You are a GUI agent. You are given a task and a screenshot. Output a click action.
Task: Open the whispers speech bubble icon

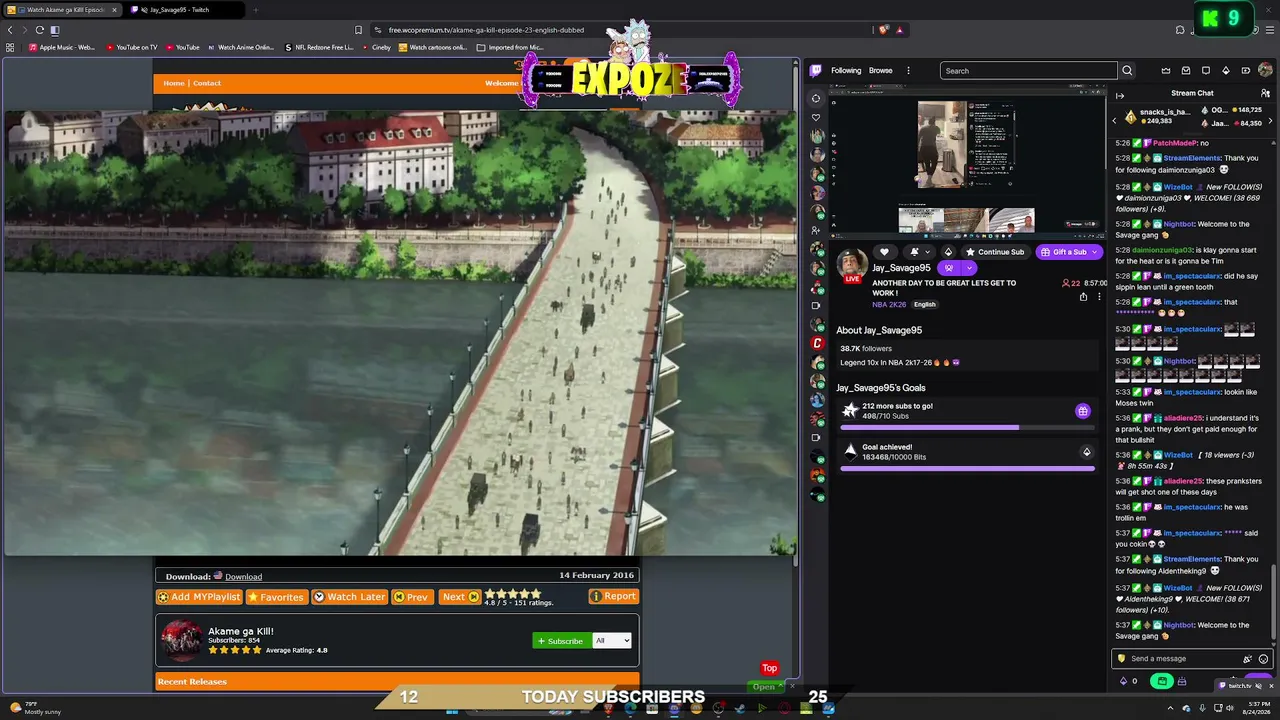click(1206, 71)
